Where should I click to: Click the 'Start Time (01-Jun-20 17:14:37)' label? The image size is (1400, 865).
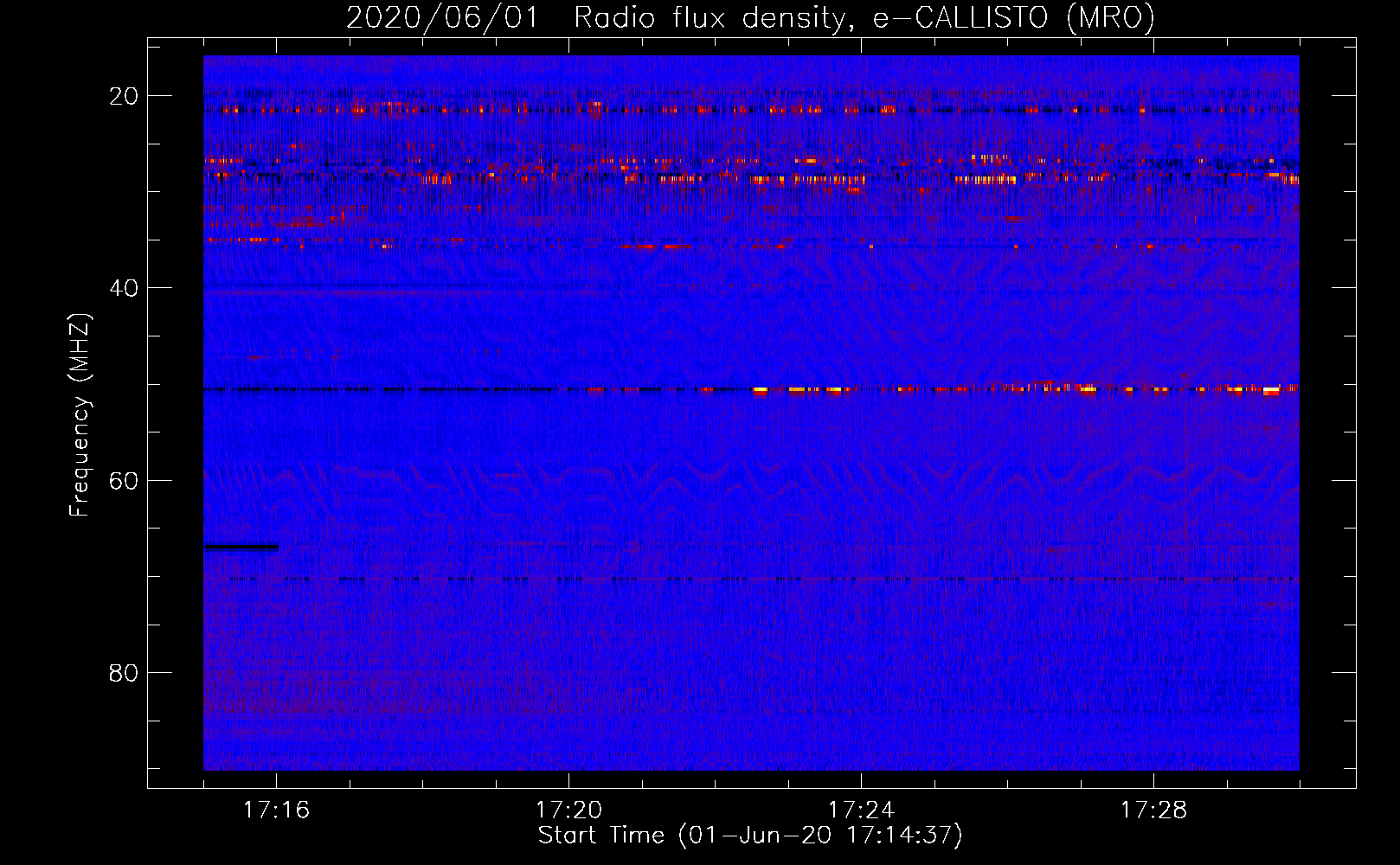point(750,836)
